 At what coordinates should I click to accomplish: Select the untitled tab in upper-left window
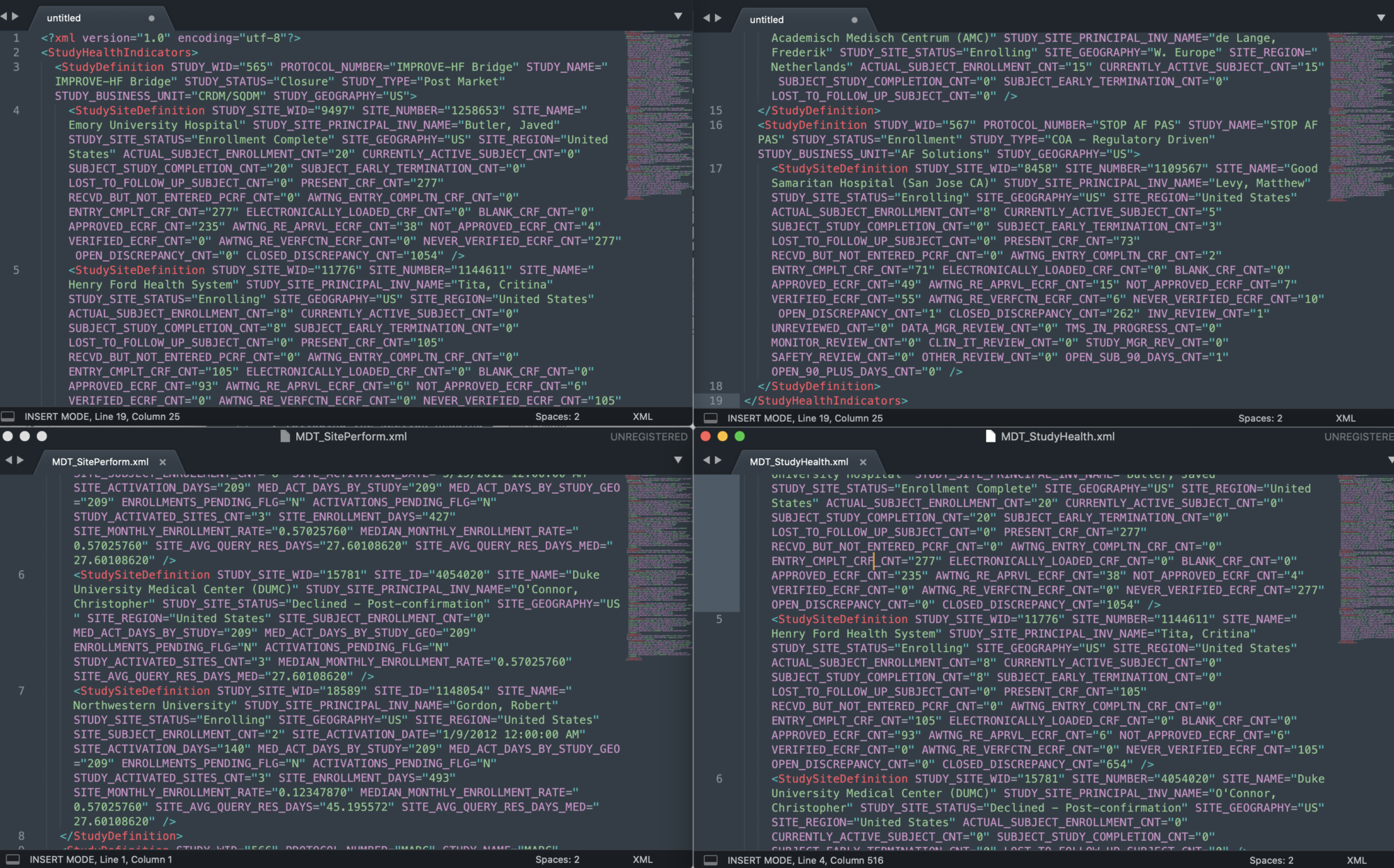click(x=101, y=18)
